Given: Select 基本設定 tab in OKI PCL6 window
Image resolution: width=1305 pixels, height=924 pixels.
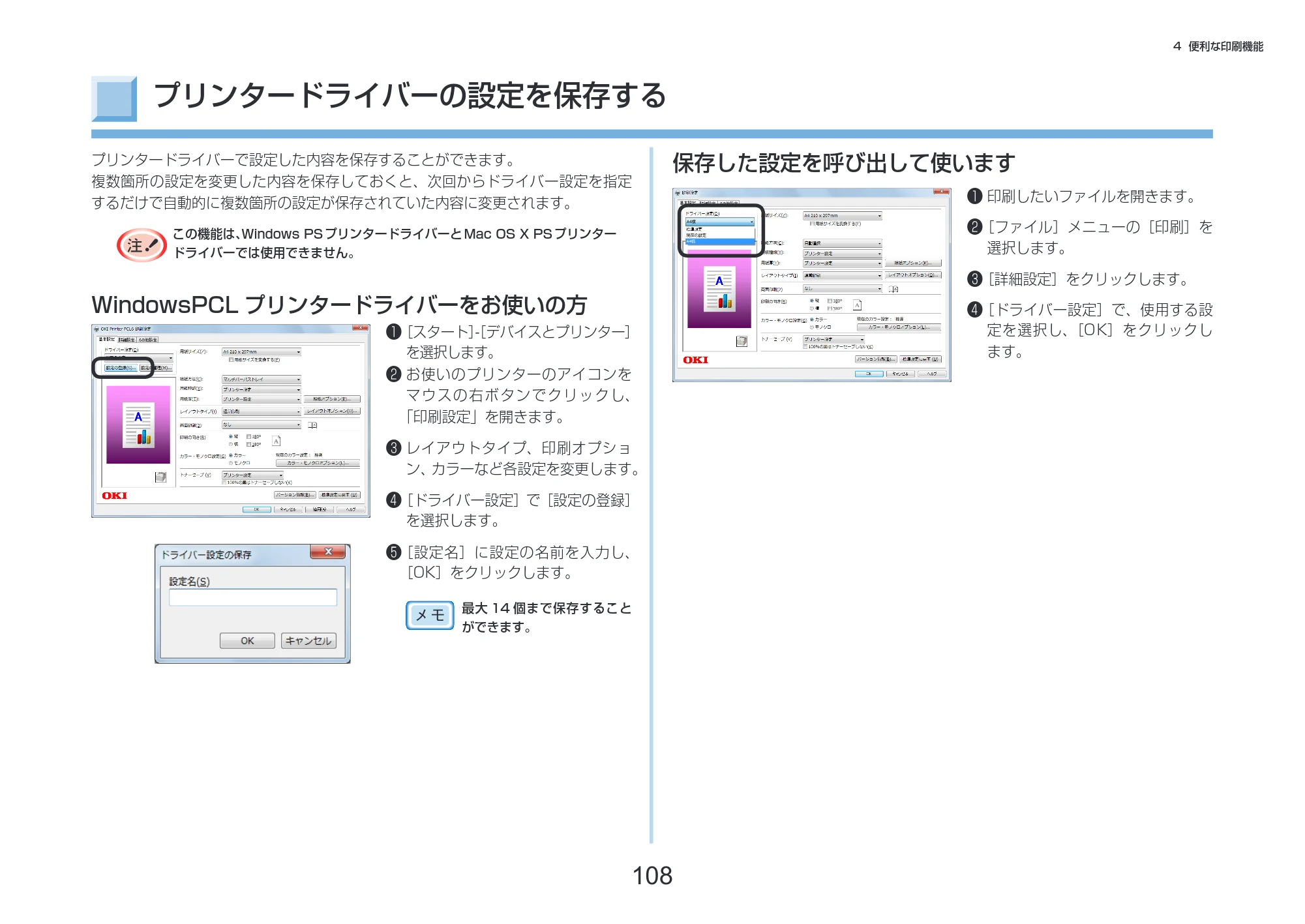Looking at the screenshot, I should point(107,339).
